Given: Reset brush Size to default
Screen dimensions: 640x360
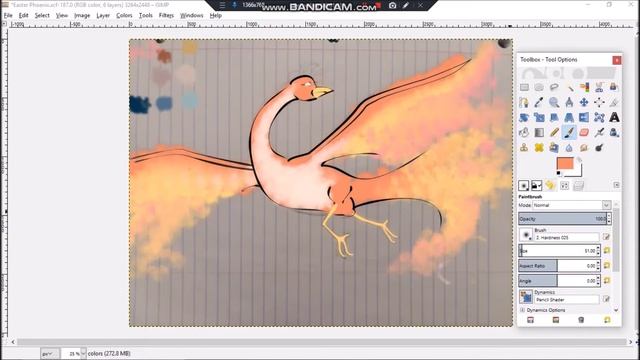Looking at the screenshot, I should click(x=607, y=251).
